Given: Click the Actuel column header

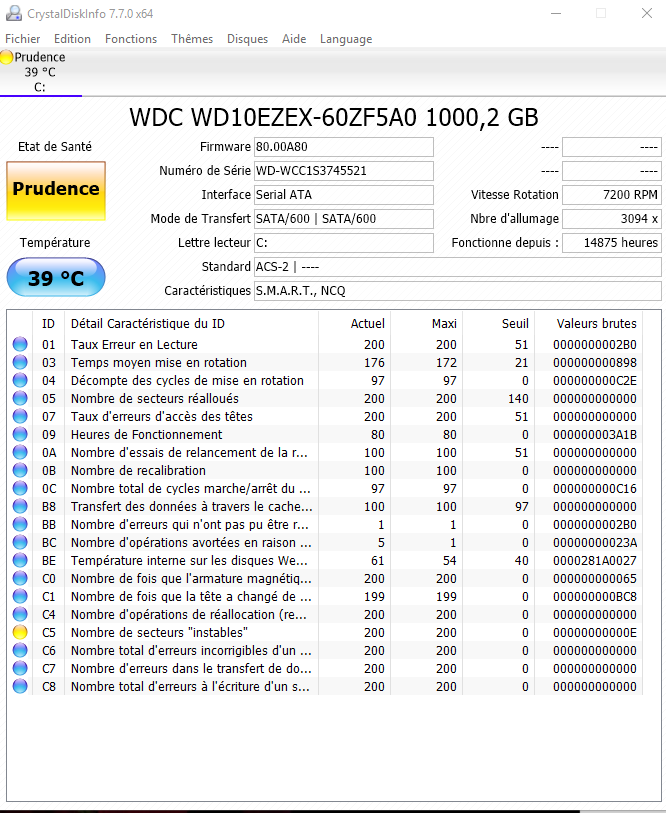Looking at the screenshot, I should [354, 324].
